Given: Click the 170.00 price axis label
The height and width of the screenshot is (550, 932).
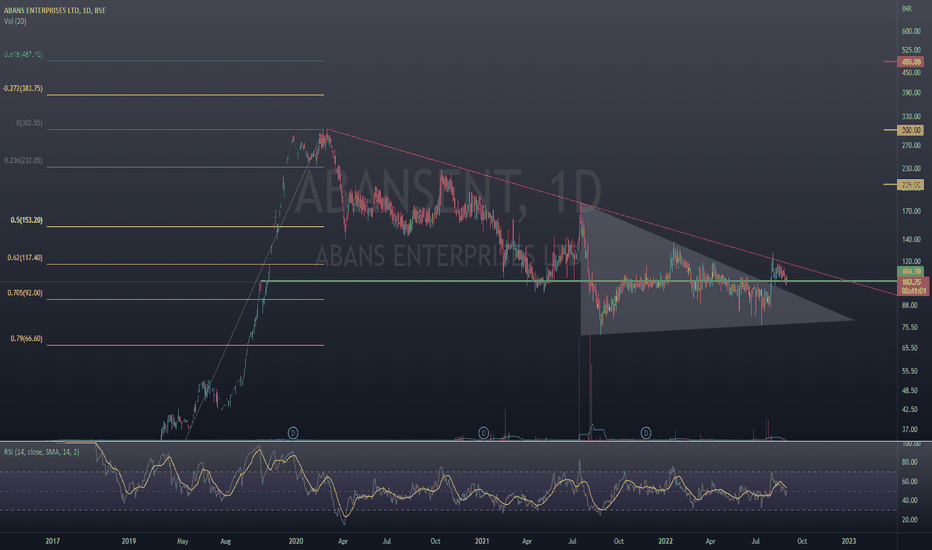Looking at the screenshot, I should tap(911, 211).
